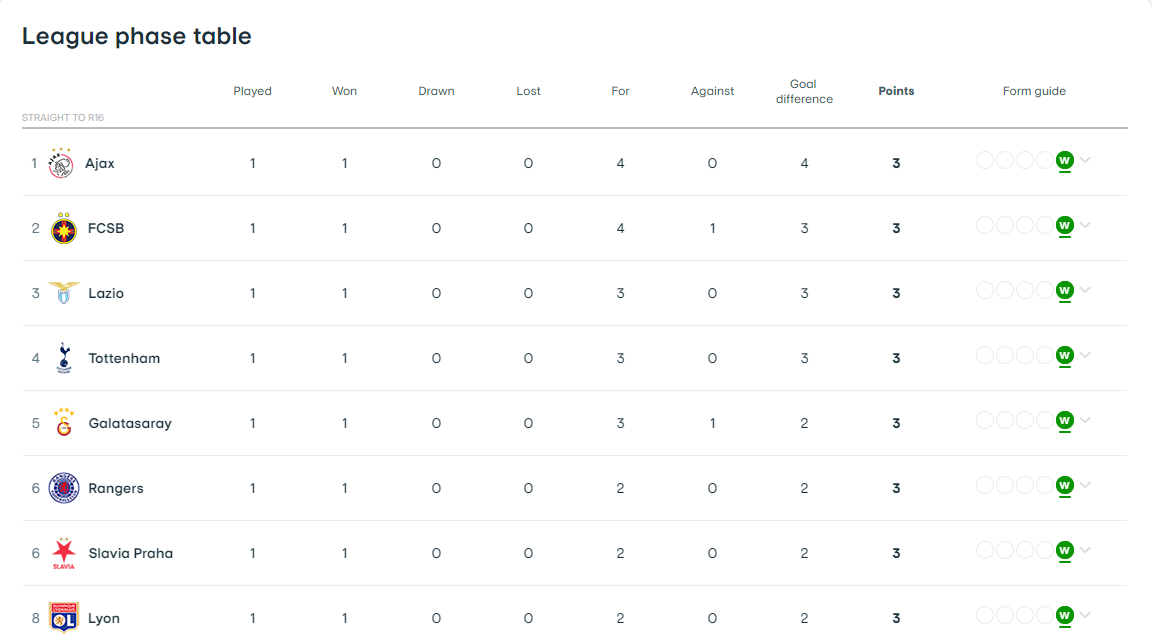The image size is (1152, 644).
Task: Click Rangers' green win form badge
Action: coord(1065,485)
